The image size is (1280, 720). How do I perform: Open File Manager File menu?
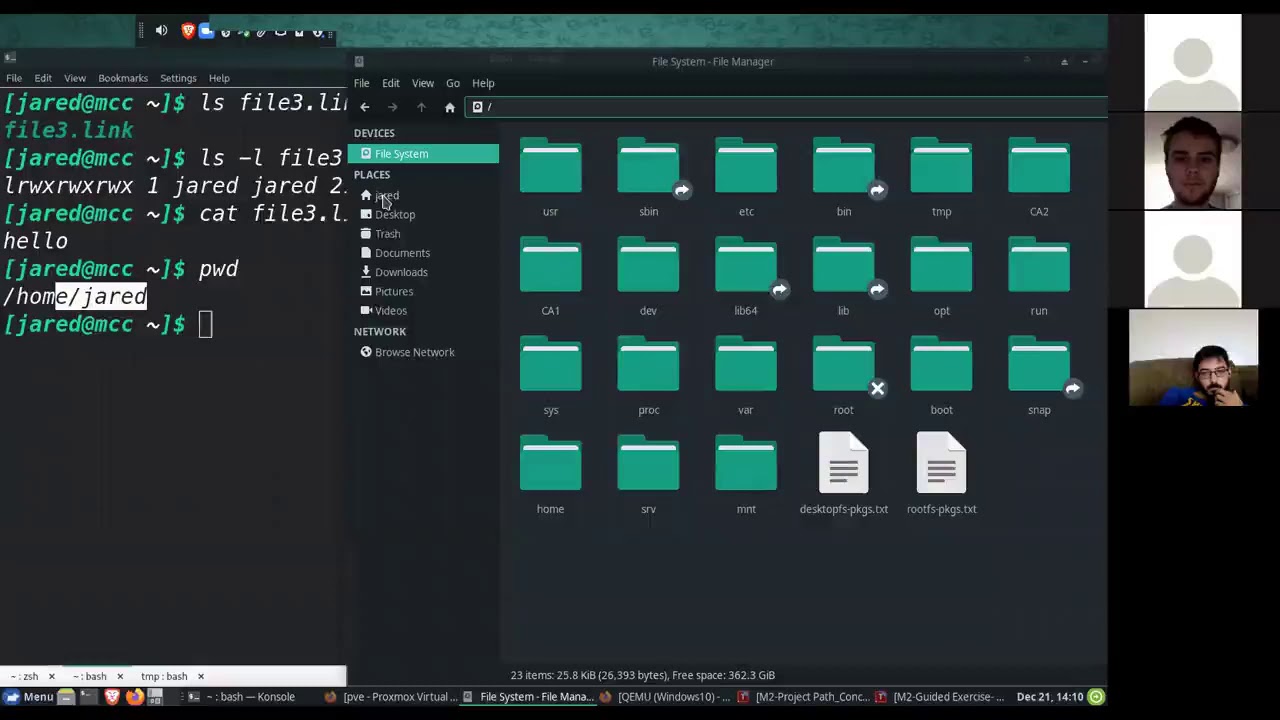click(x=361, y=83)
